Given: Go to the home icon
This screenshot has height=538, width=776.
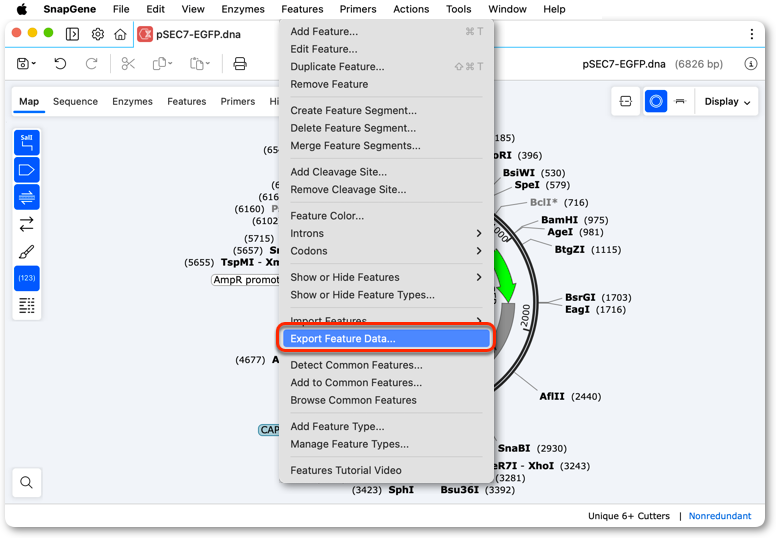Looking at the screenshot, I should [120, 34].
